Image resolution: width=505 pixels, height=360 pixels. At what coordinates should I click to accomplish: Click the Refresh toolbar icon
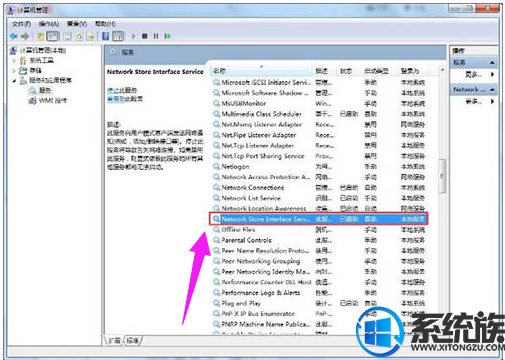tap(79, 36)
